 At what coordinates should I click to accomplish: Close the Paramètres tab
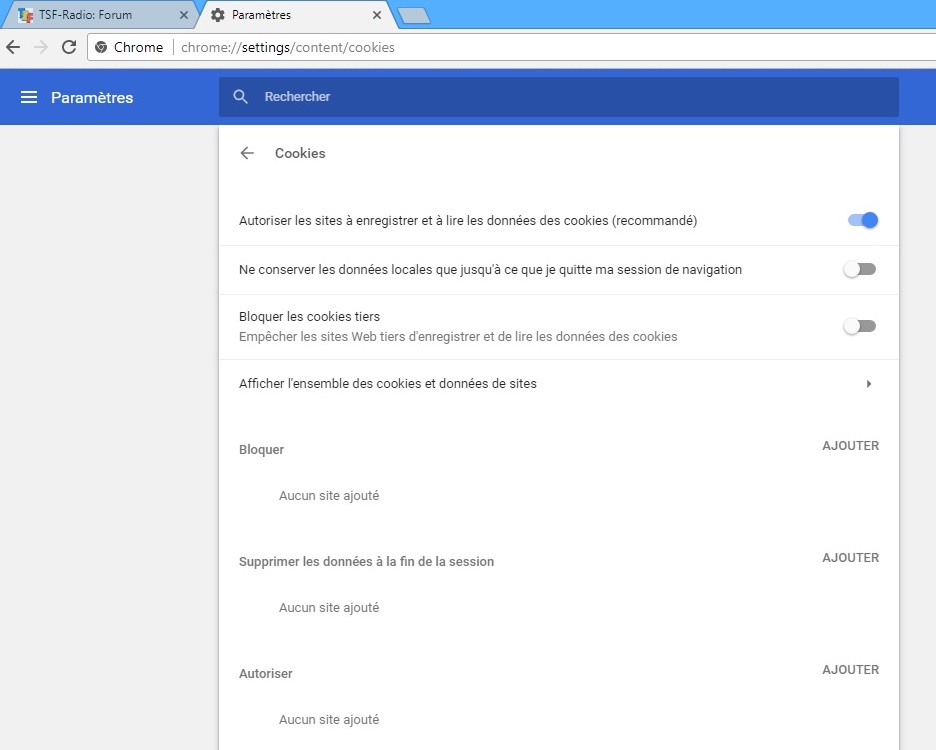(x=377, y=15)
